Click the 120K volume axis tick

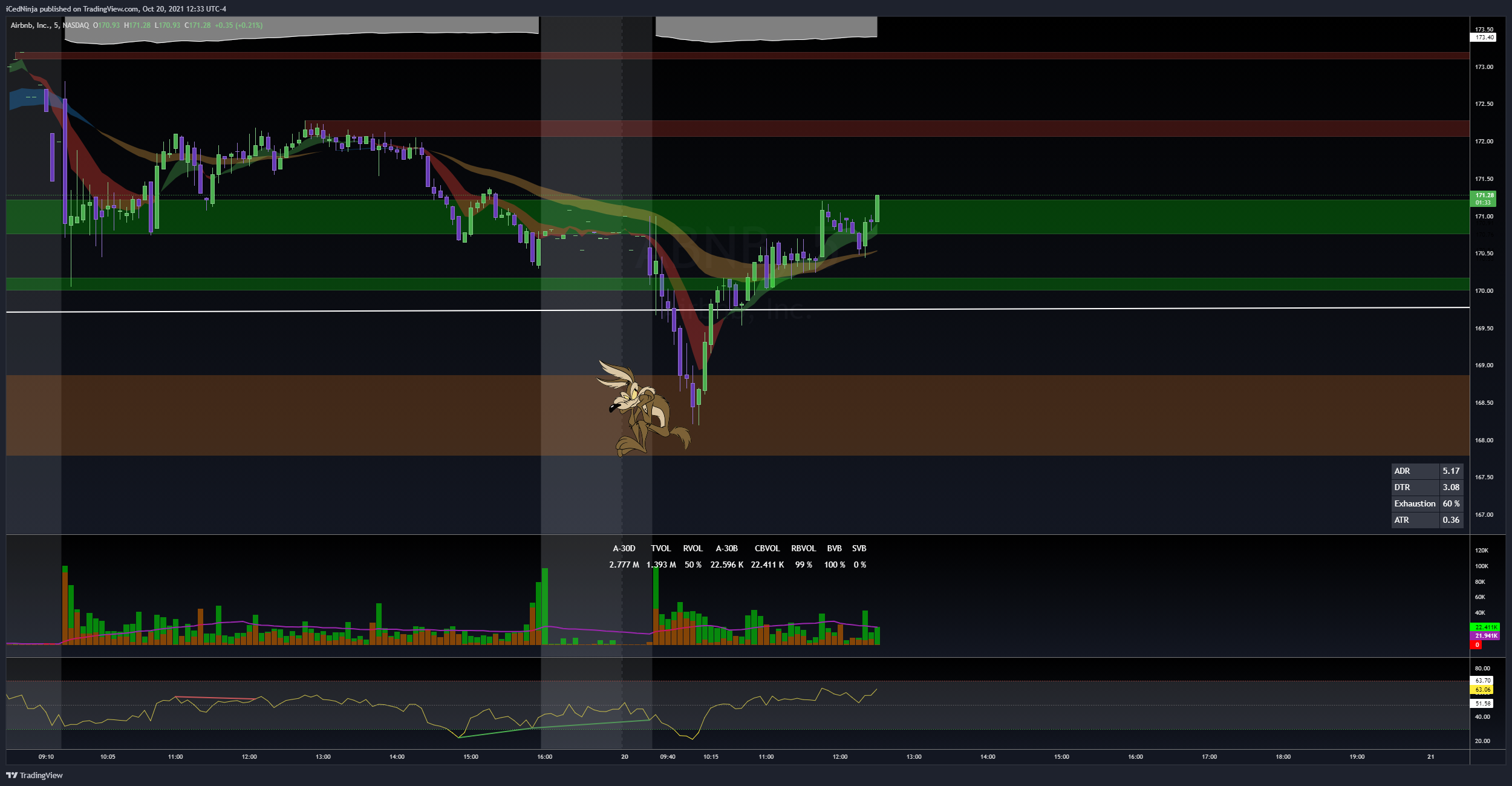(x=1482, y=551)
